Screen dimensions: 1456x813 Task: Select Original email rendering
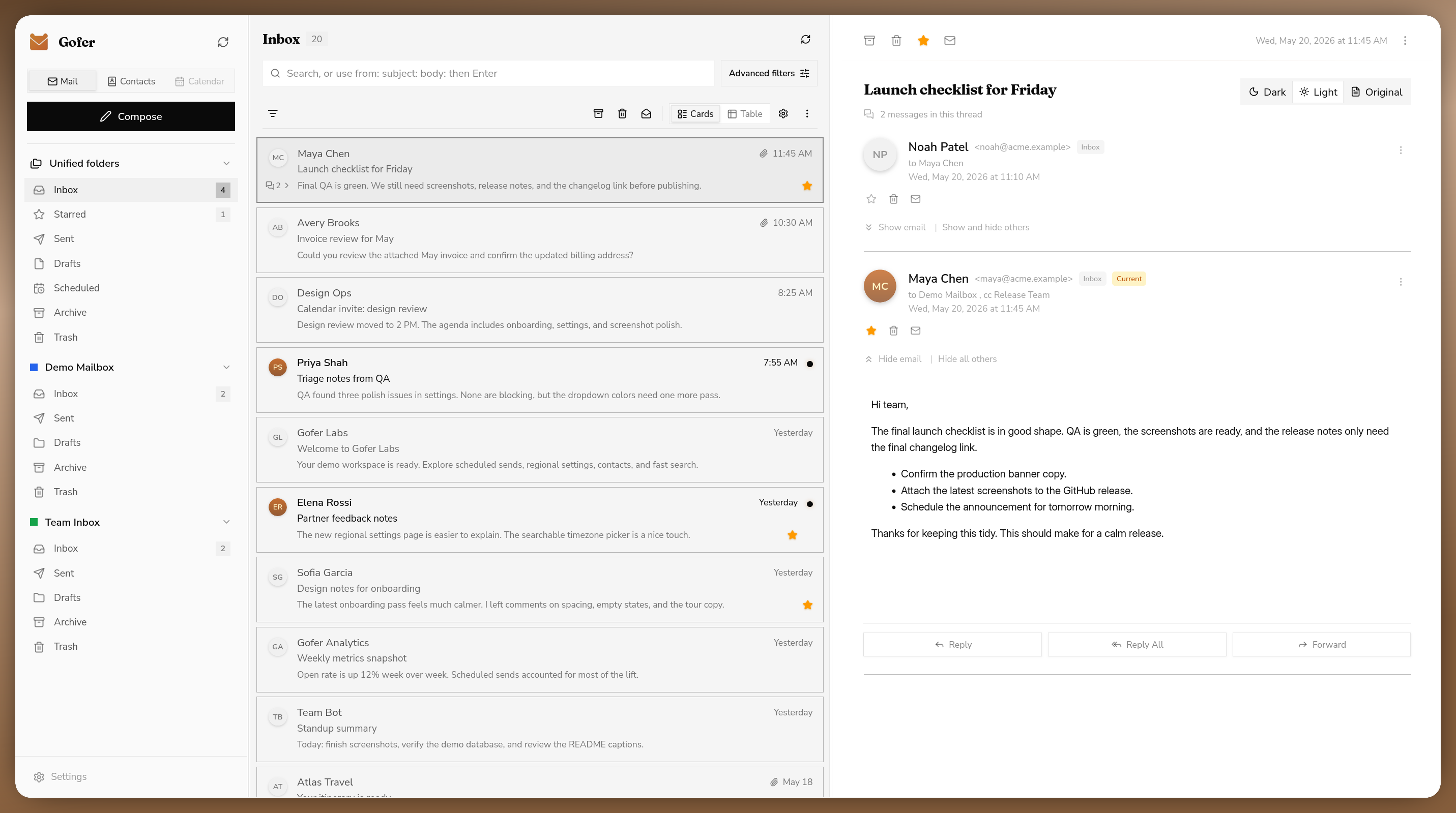tap(1376, 92)
